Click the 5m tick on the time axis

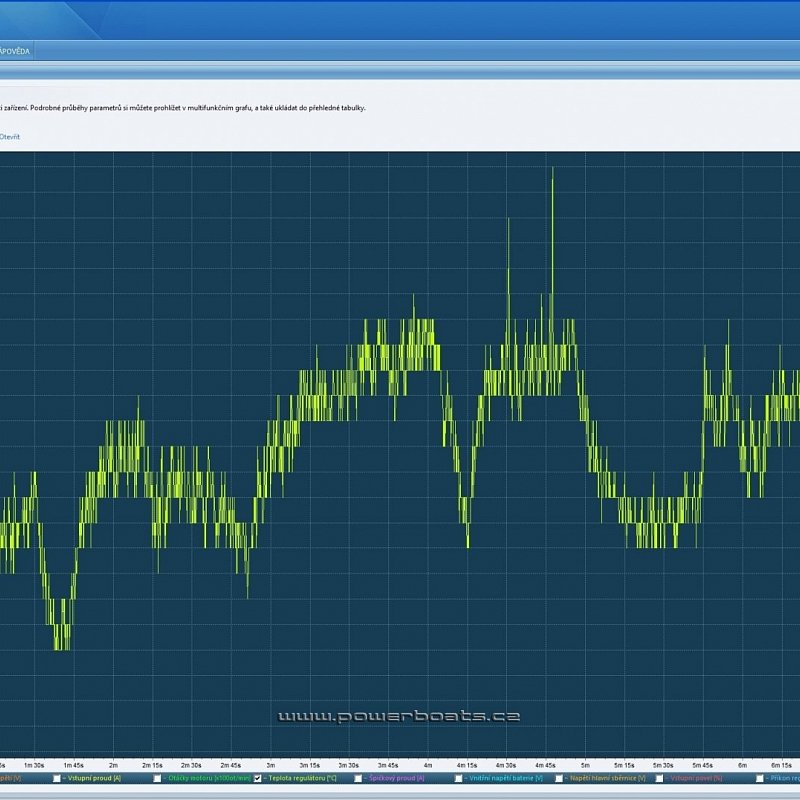tap(584, 765)
